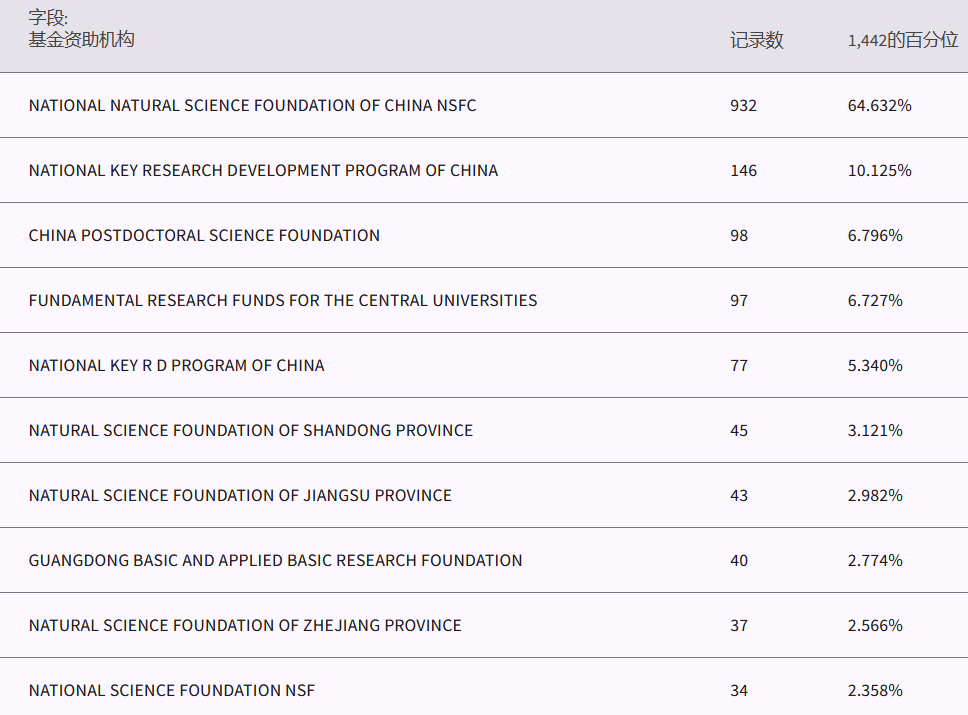Click Guangdong Basic and Applied Basic Research Foundation
This screenshot has height=715, width=968.
pyautogui.click(x=275, y=560)
